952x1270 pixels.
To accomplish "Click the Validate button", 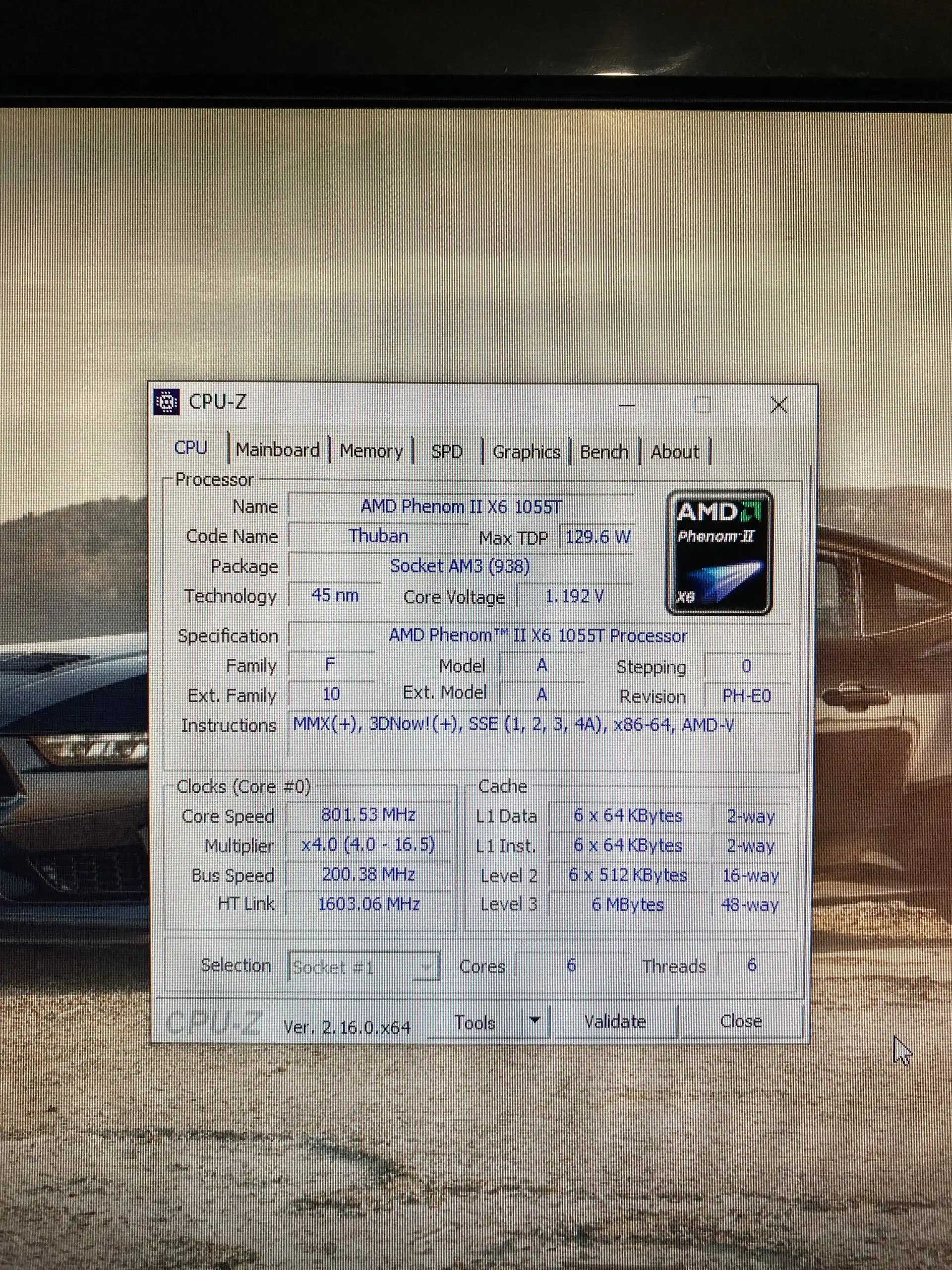I will 615,1021.
